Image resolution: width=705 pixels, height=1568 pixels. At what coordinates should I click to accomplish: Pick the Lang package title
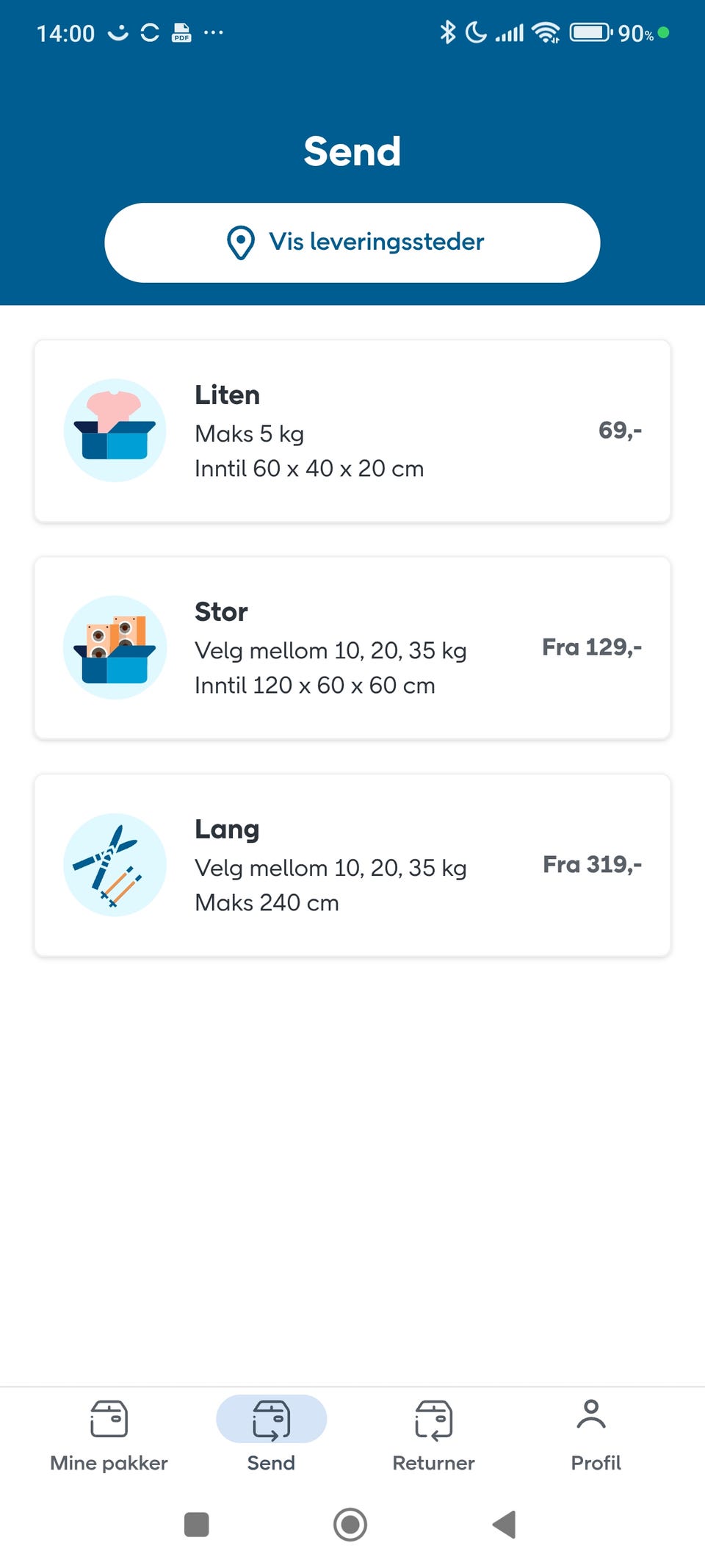pyautogui.click(x=227, y=830)
